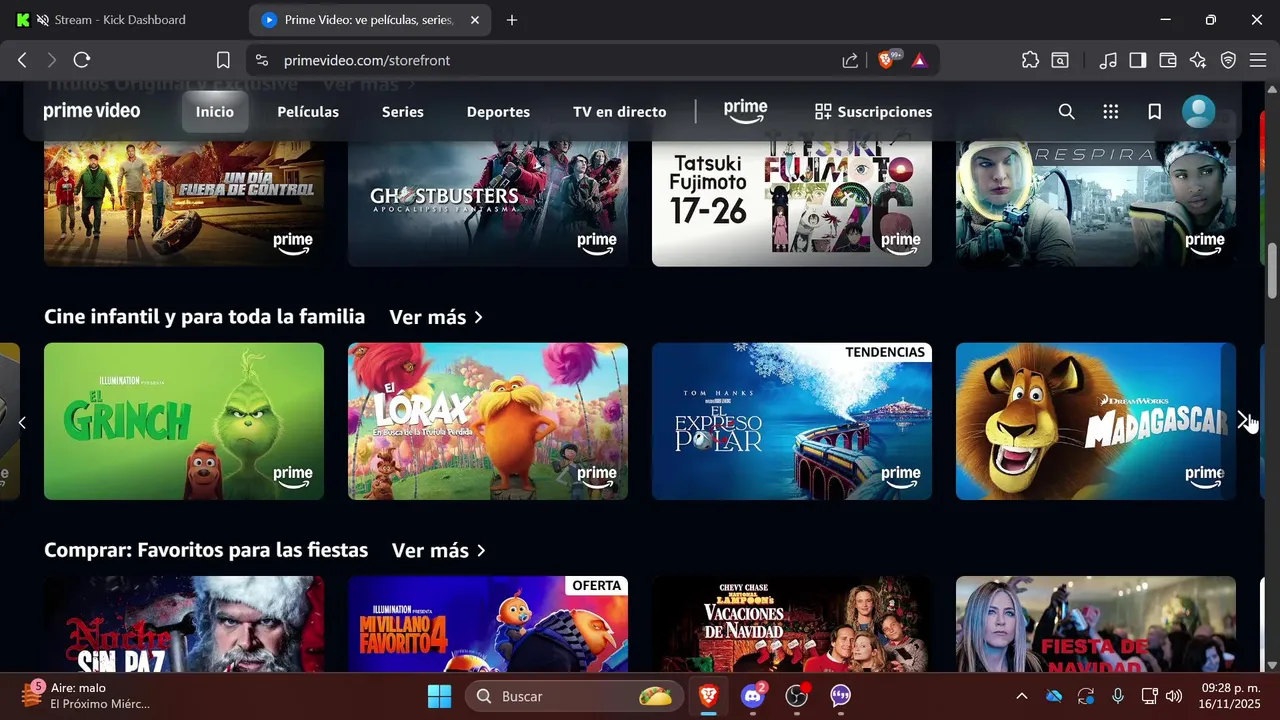Reload the page with refresh icon
Screen dimensions: 1280x720
coord(82,60)
